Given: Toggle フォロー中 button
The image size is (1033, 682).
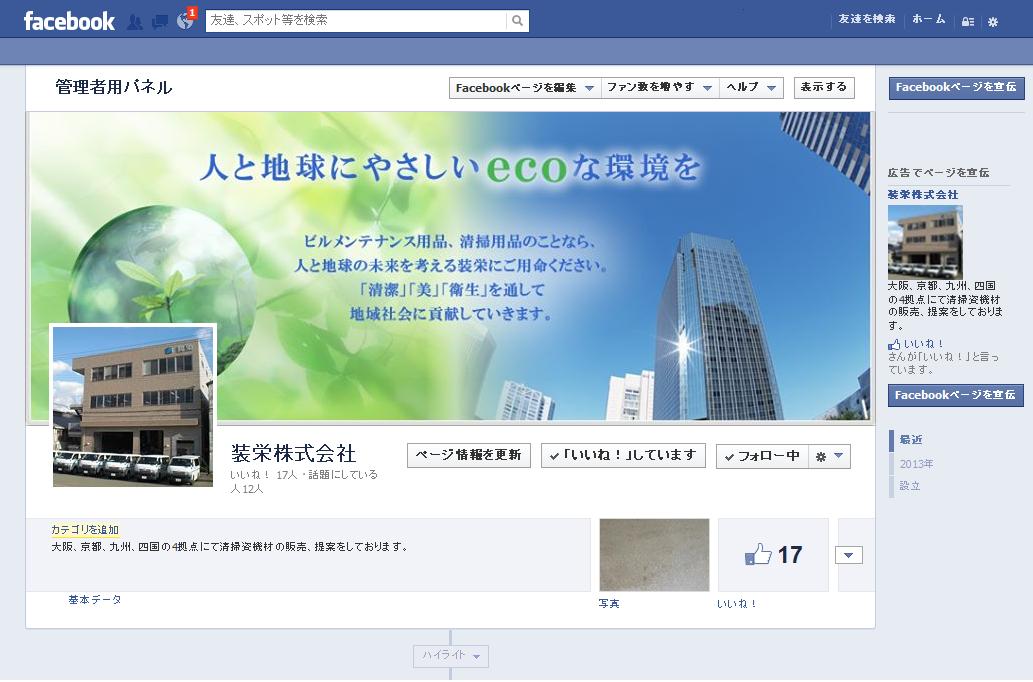Looking at the screenshot, I should pos(762,456).
